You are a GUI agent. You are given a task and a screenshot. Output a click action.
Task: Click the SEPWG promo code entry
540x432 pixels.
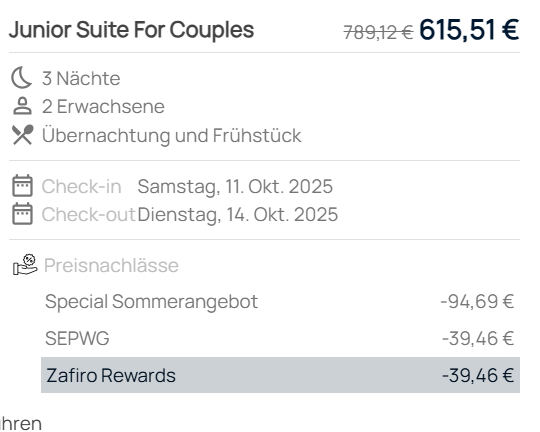tap(77, 338)
